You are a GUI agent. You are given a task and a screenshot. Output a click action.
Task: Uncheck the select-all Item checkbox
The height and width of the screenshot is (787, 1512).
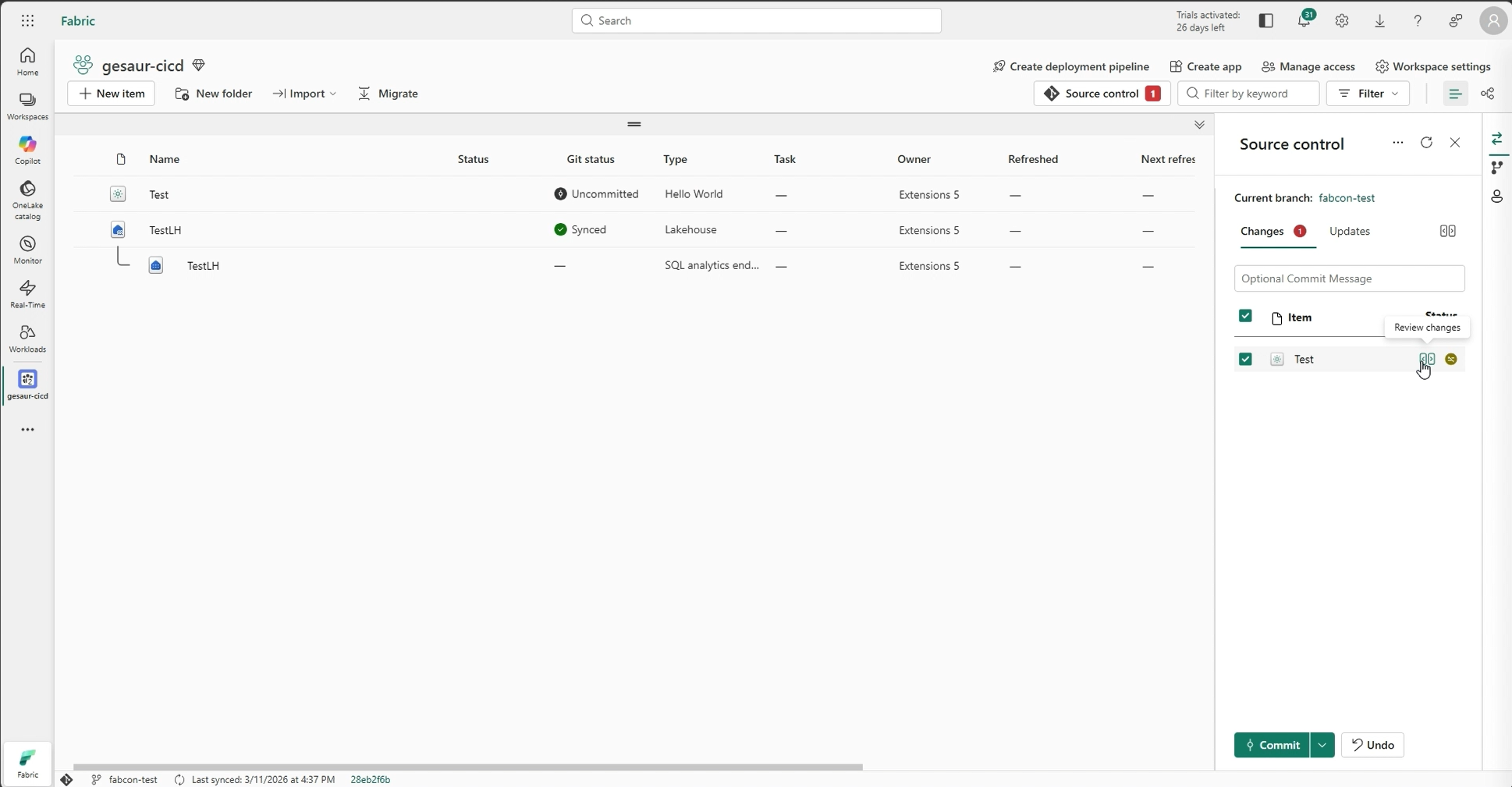pos(1244,317)
